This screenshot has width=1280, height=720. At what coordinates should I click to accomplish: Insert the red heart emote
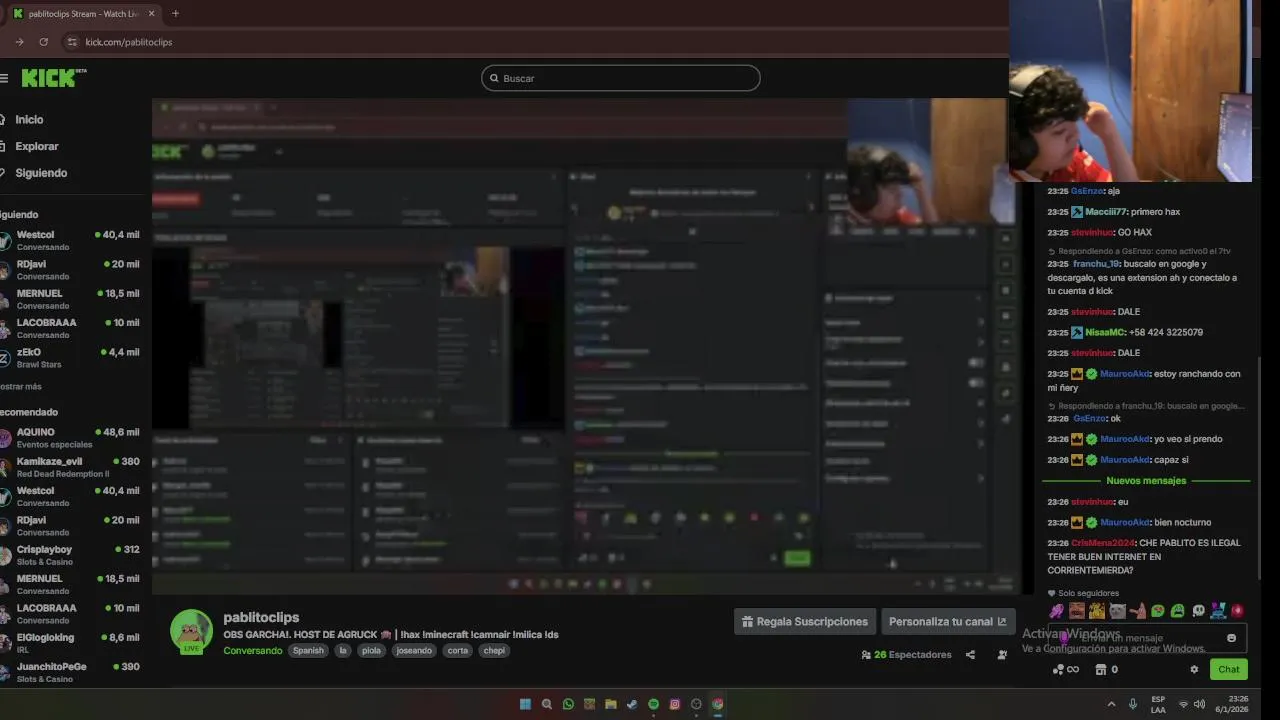click(1238, 611)
